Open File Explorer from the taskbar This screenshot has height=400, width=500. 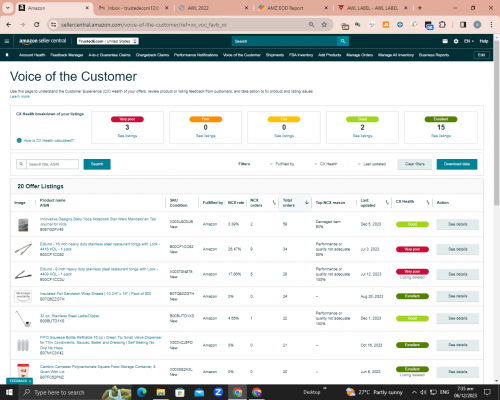[161, 392]
